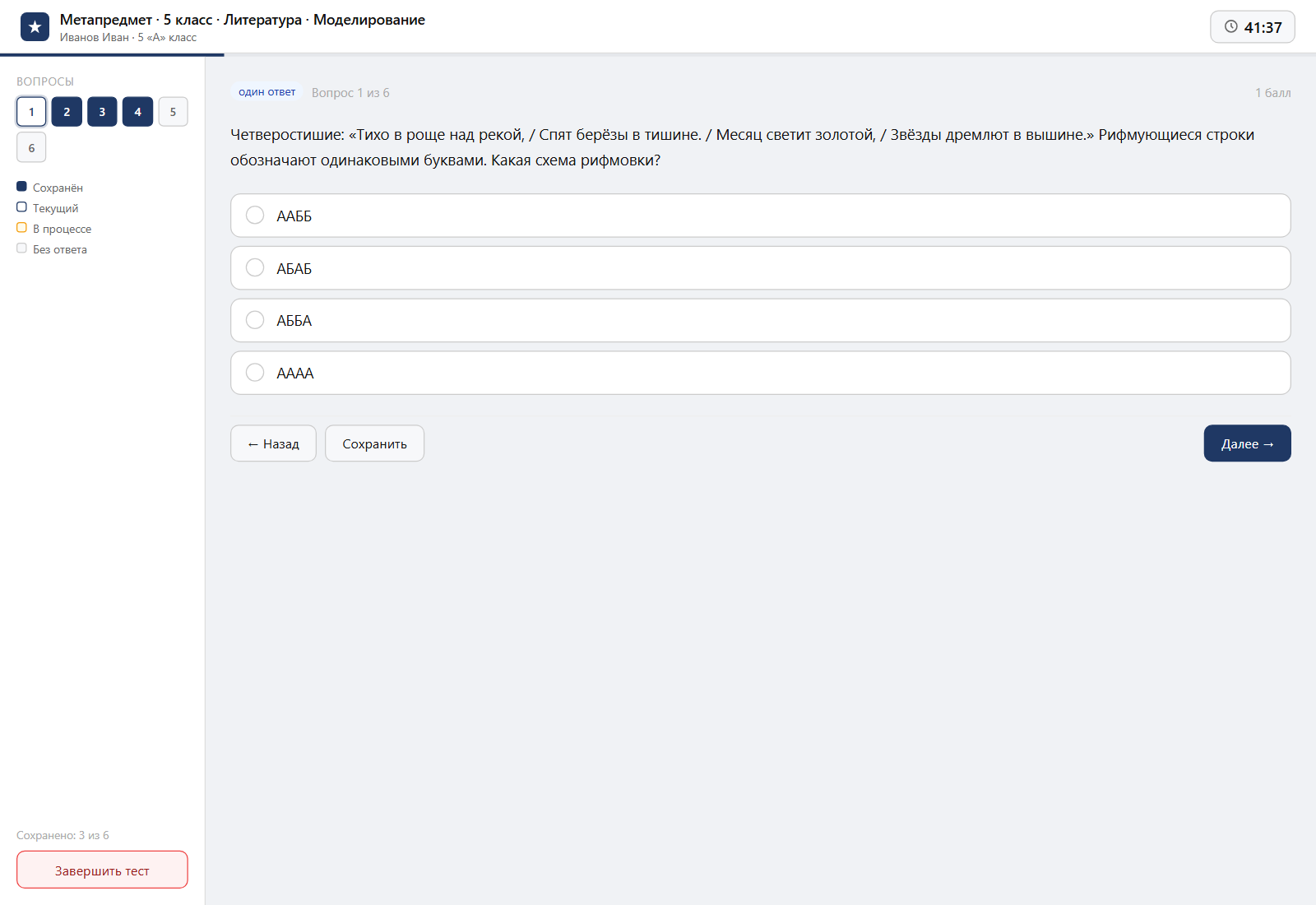Click the '1 балл' score label

(1272, 93)
